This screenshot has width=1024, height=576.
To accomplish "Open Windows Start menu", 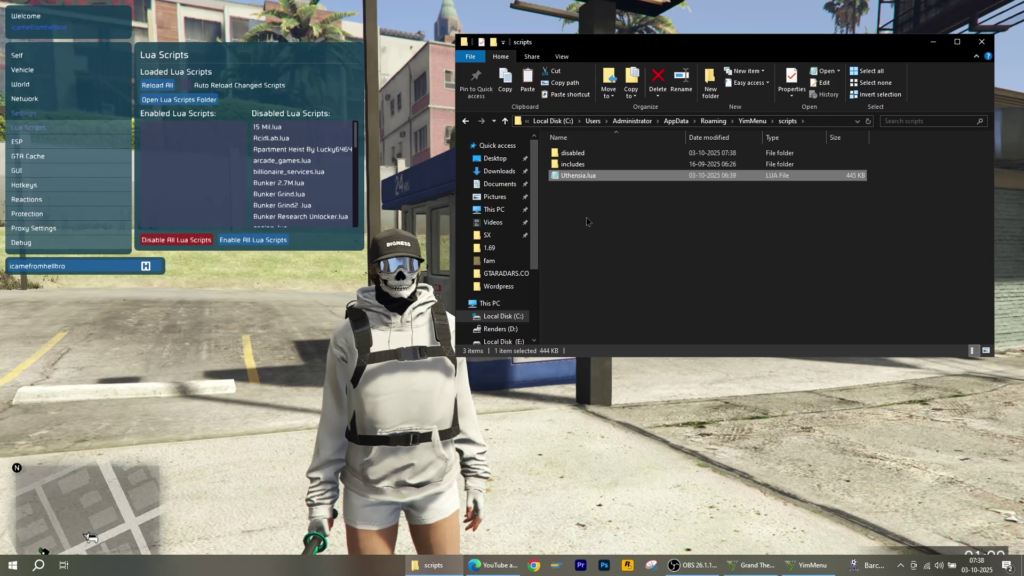I will click(x=12, y=565).
